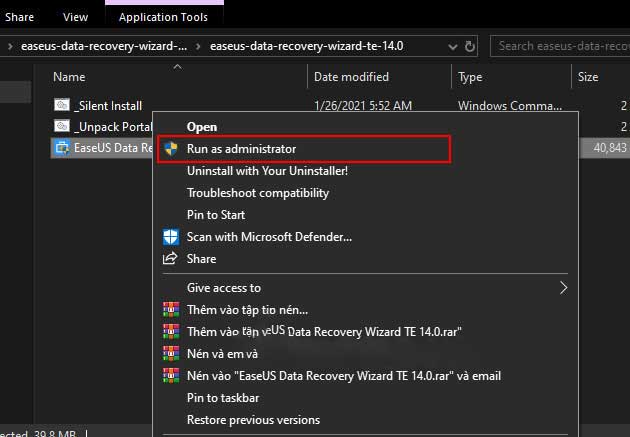
Task: Choose Pin to Start
Action: tap(216, 214)
